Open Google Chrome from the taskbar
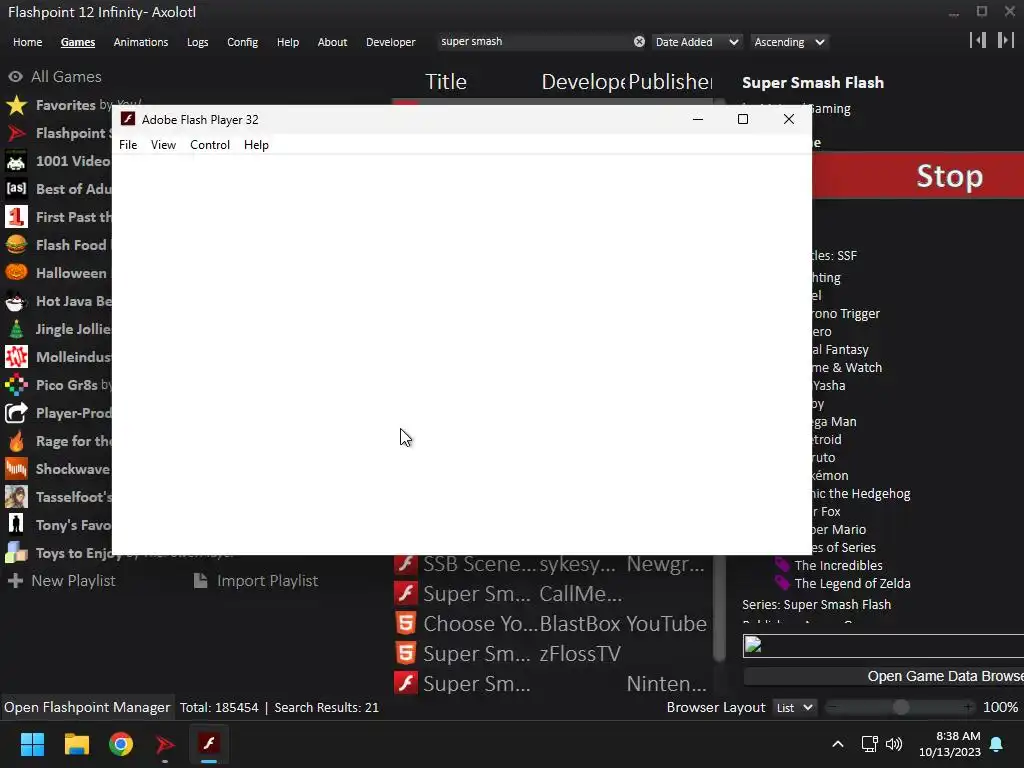This screenshot has width=1024, height=768. pyautogui.click(x=121, y=744)
